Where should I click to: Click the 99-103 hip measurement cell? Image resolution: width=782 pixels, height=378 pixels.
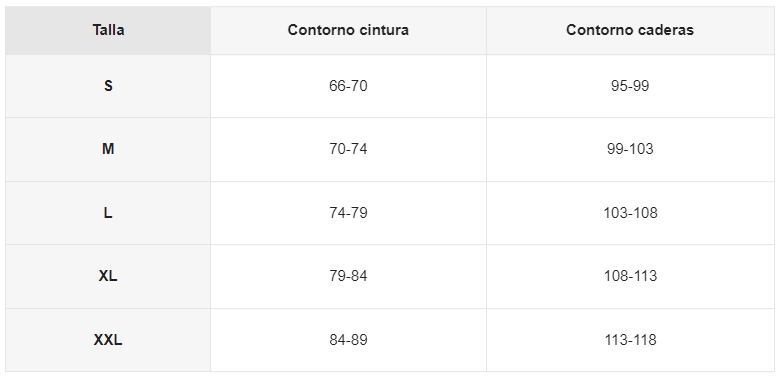coord(630,150)
